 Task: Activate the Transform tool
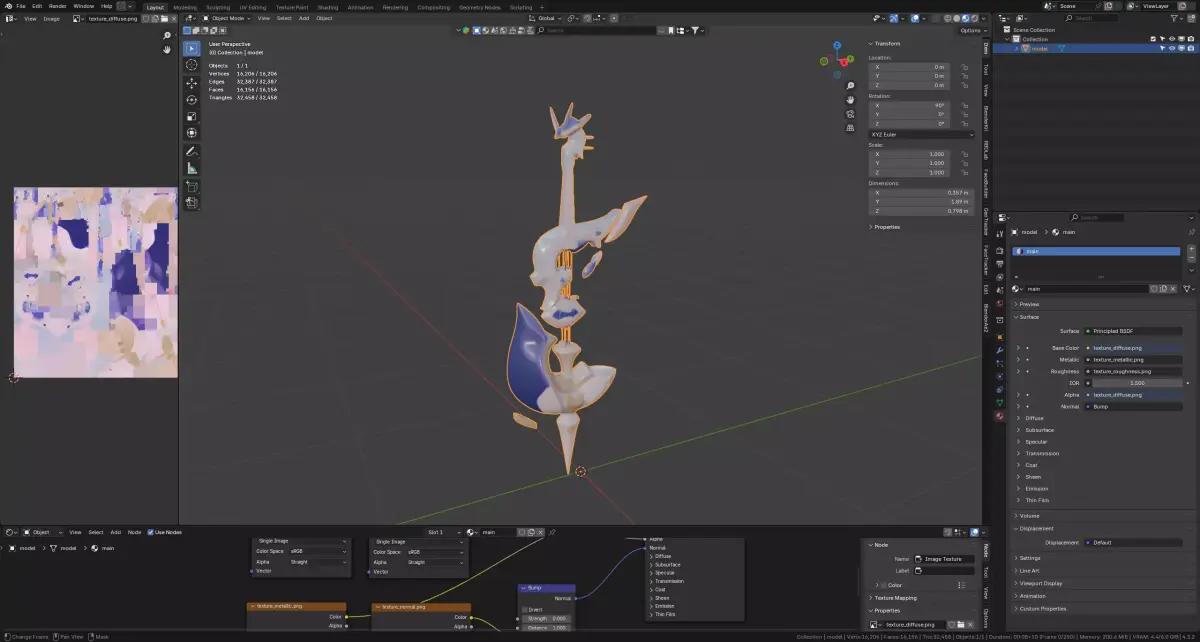192,132
